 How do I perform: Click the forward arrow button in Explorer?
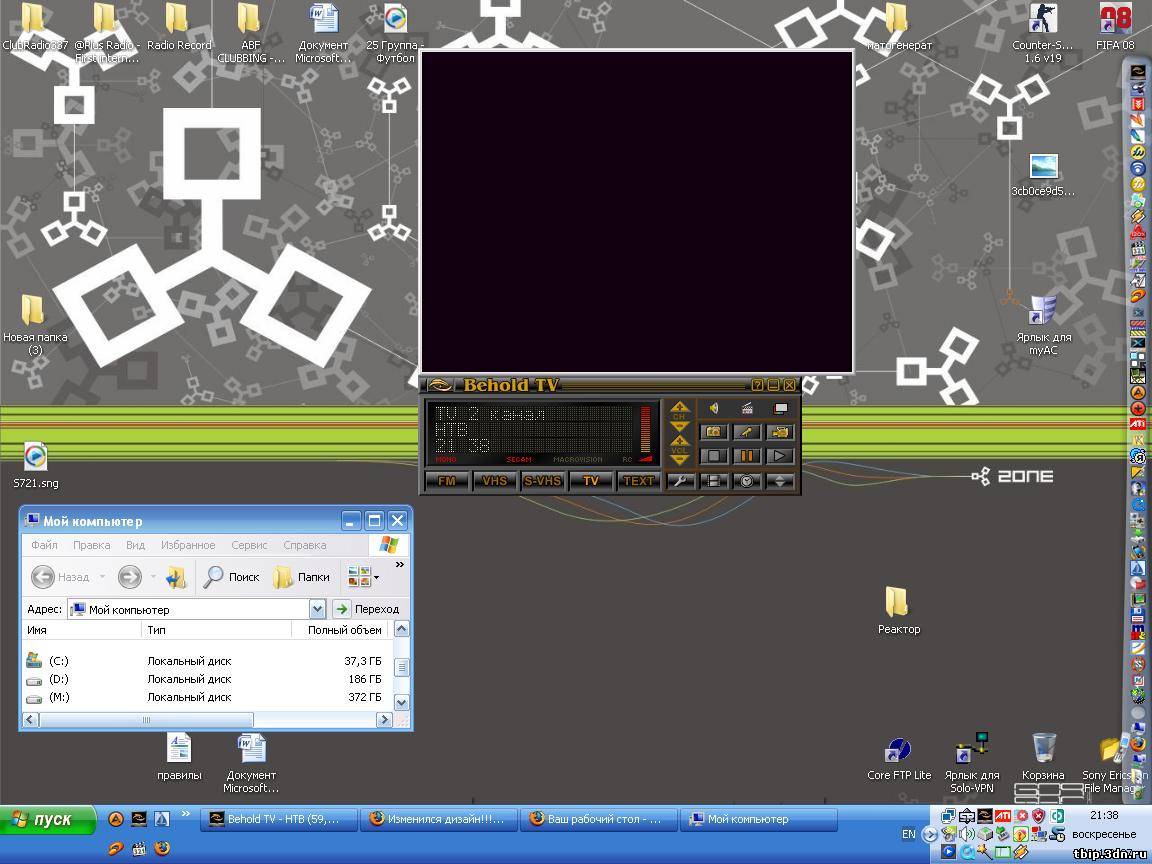coord(129,577)
